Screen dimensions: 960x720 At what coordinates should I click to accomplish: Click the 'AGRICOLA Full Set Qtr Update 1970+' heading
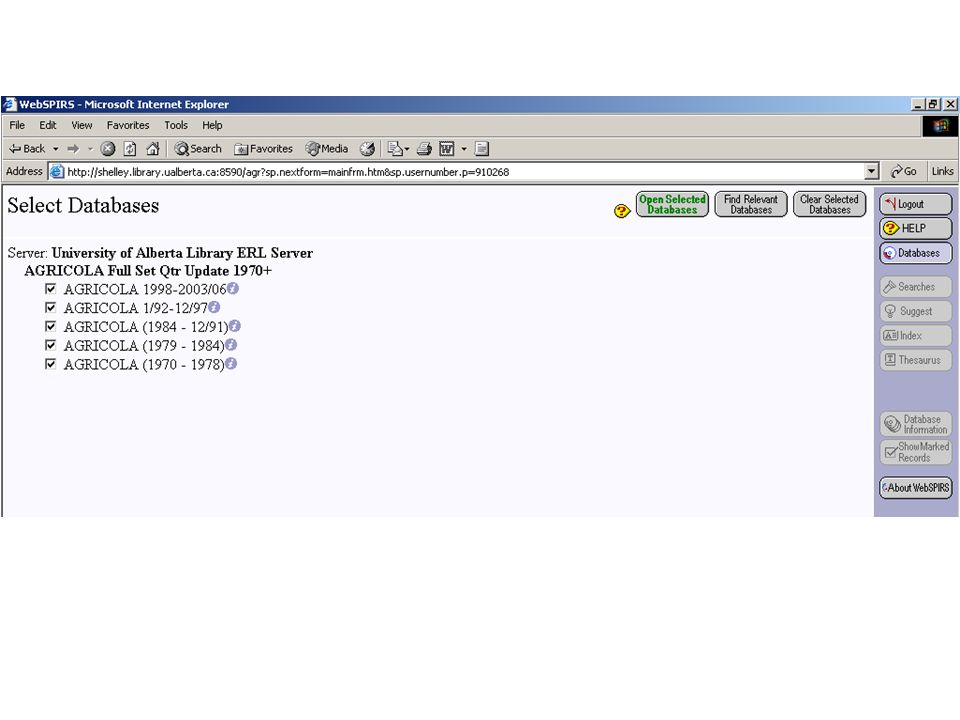[x=148, y=271]
